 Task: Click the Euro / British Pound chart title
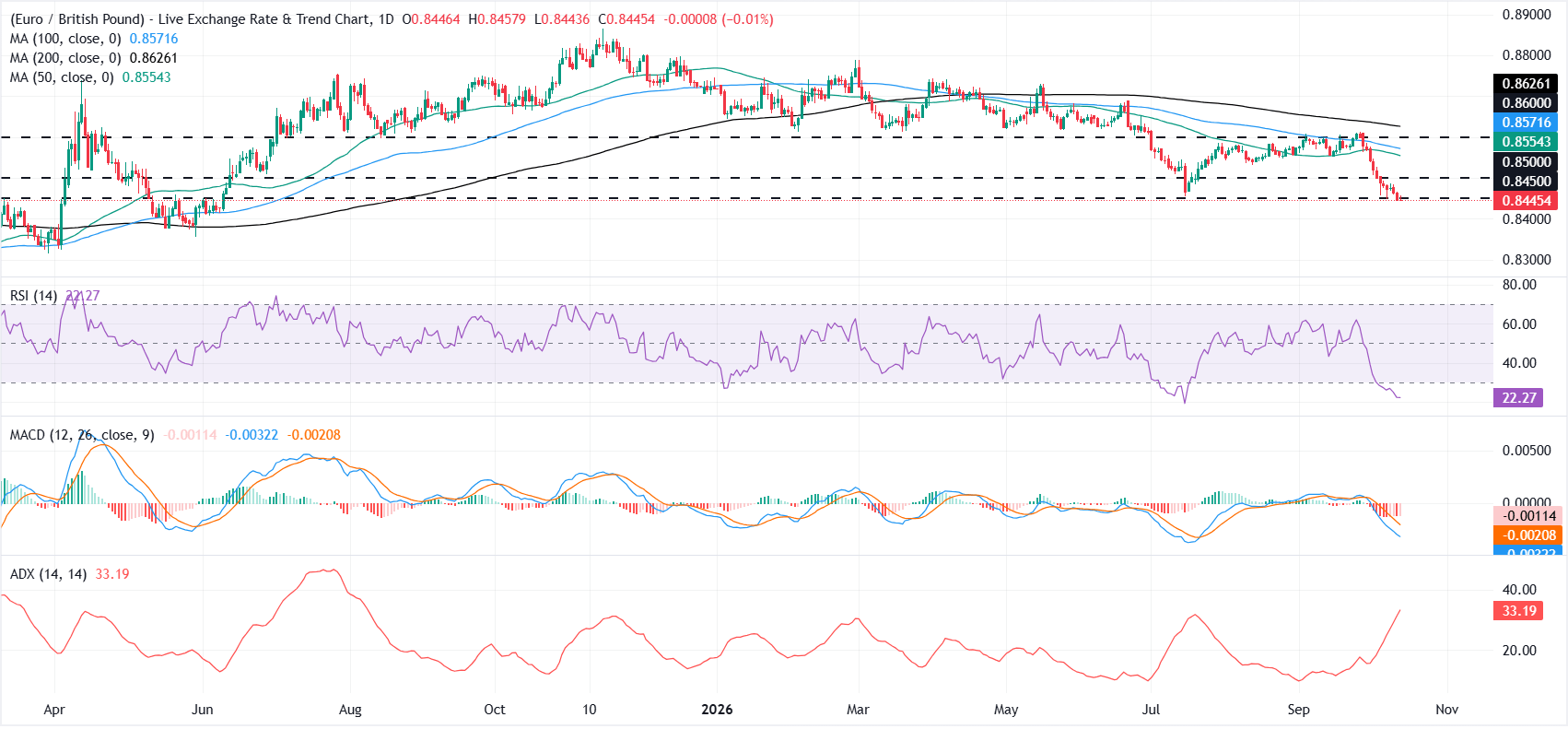pyautogui.click(x=202, y=19)
